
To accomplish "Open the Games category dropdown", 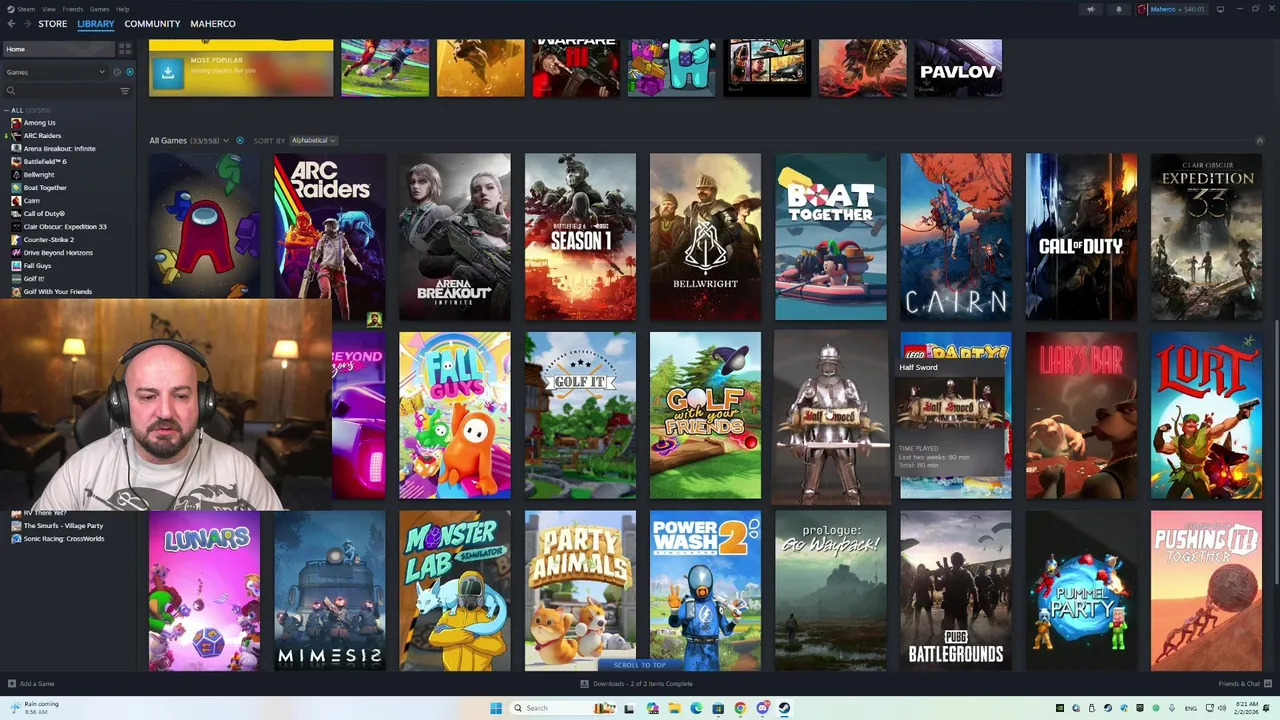I will click(55, 72).
